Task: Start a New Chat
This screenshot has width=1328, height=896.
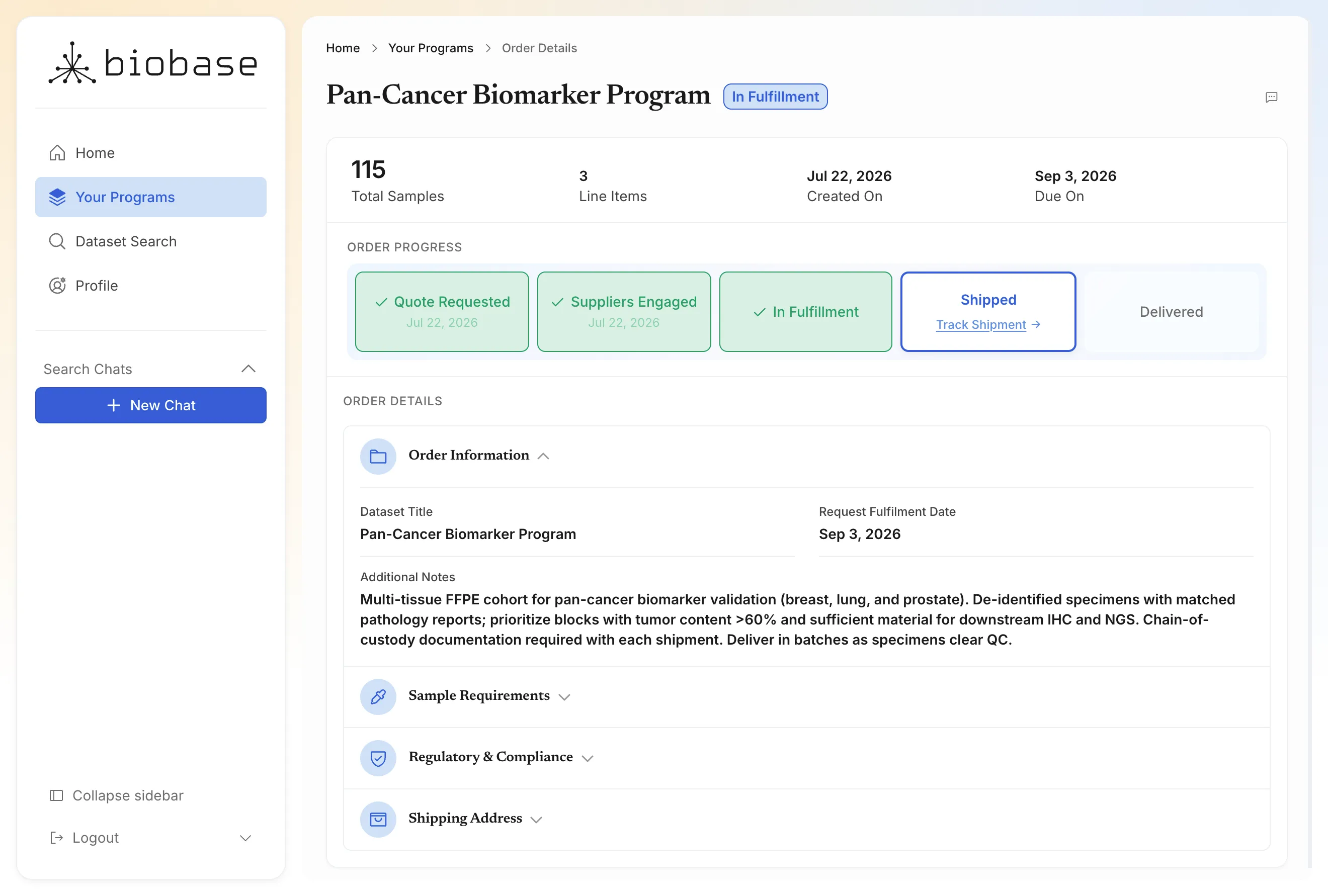Action: pyautogui.click(x=151, y=405)
